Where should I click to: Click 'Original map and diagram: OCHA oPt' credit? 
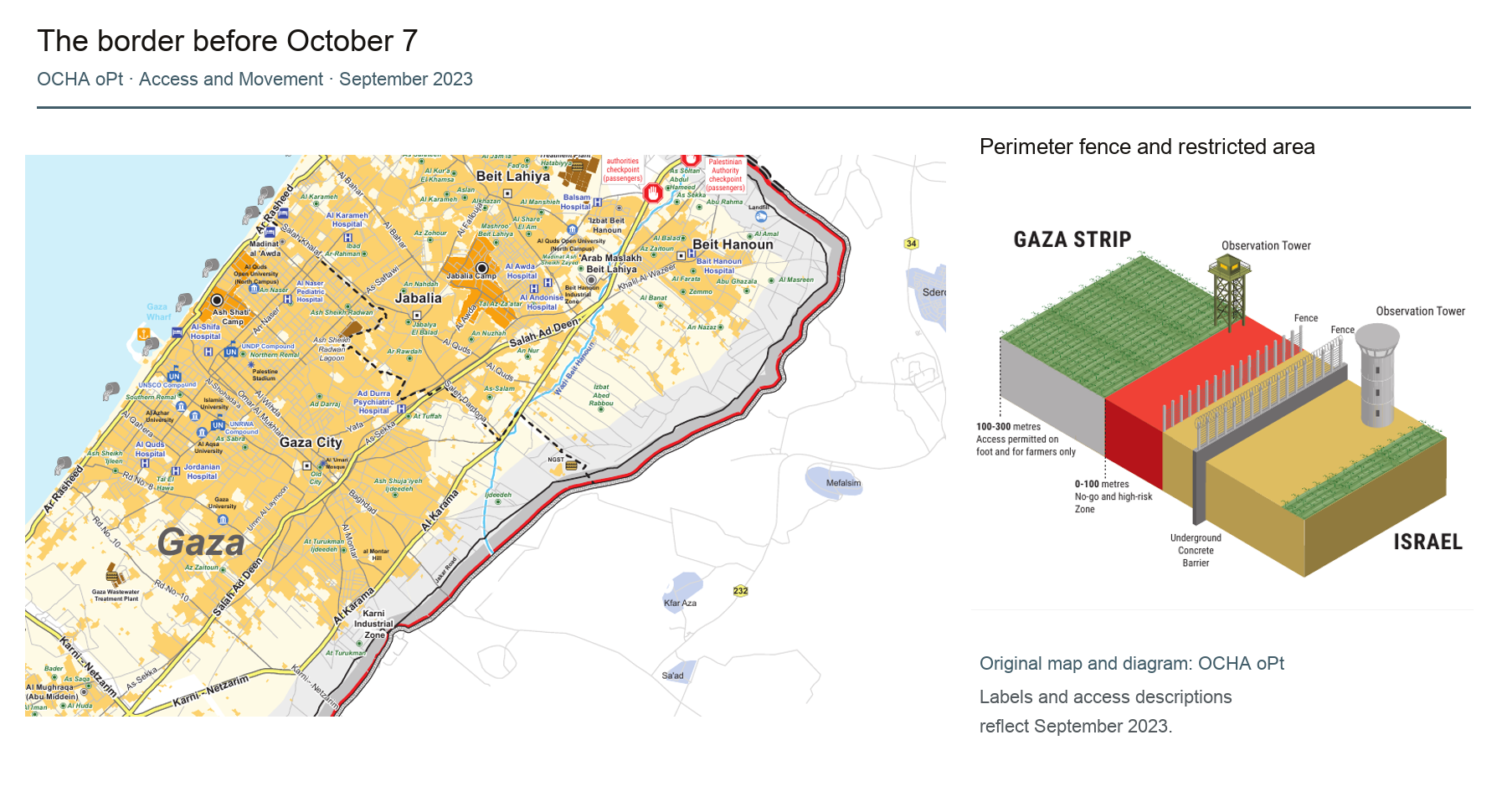pyautogui.click(x=1132, y=663)
